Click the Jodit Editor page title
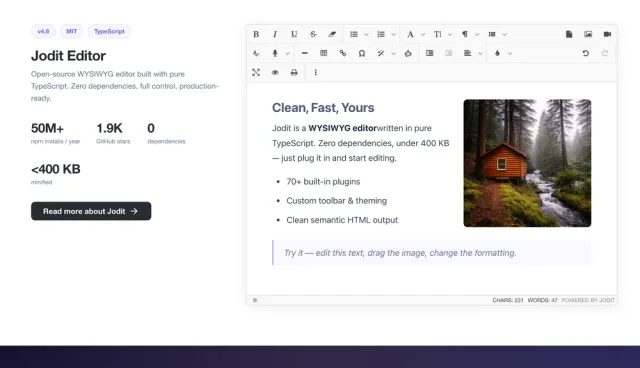This screenshot has height=368, width=640. pyautogui.click(x=68, y=56)
